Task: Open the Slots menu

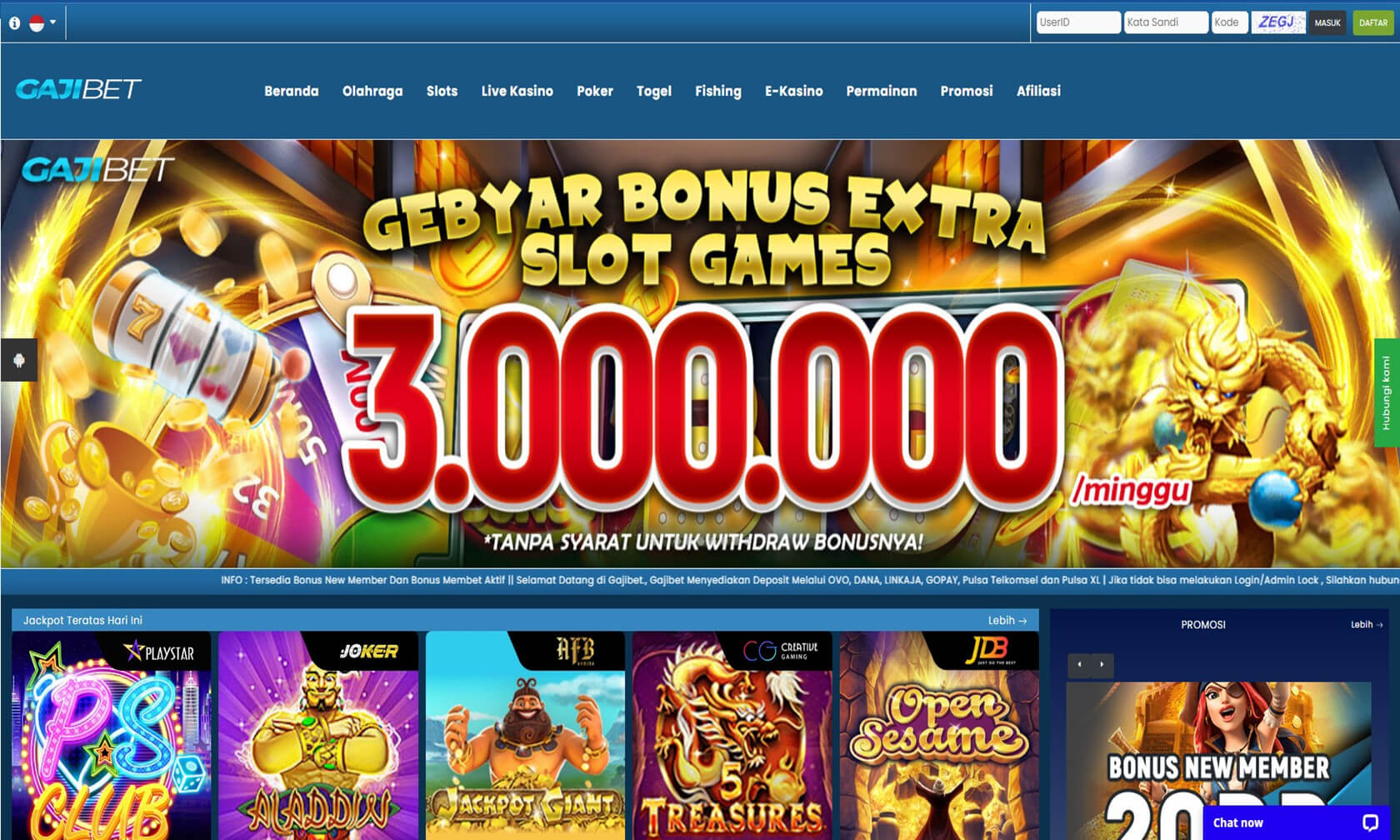Action: [442, 91]
